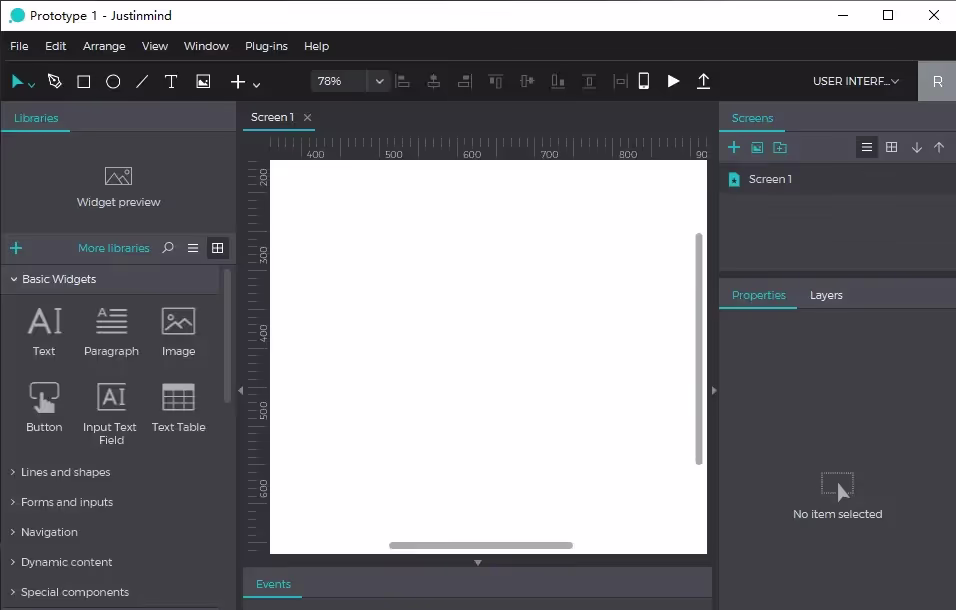Select the Pen drawing tool
This screenshot has height=610, width=956.
(x=55, y=82)
